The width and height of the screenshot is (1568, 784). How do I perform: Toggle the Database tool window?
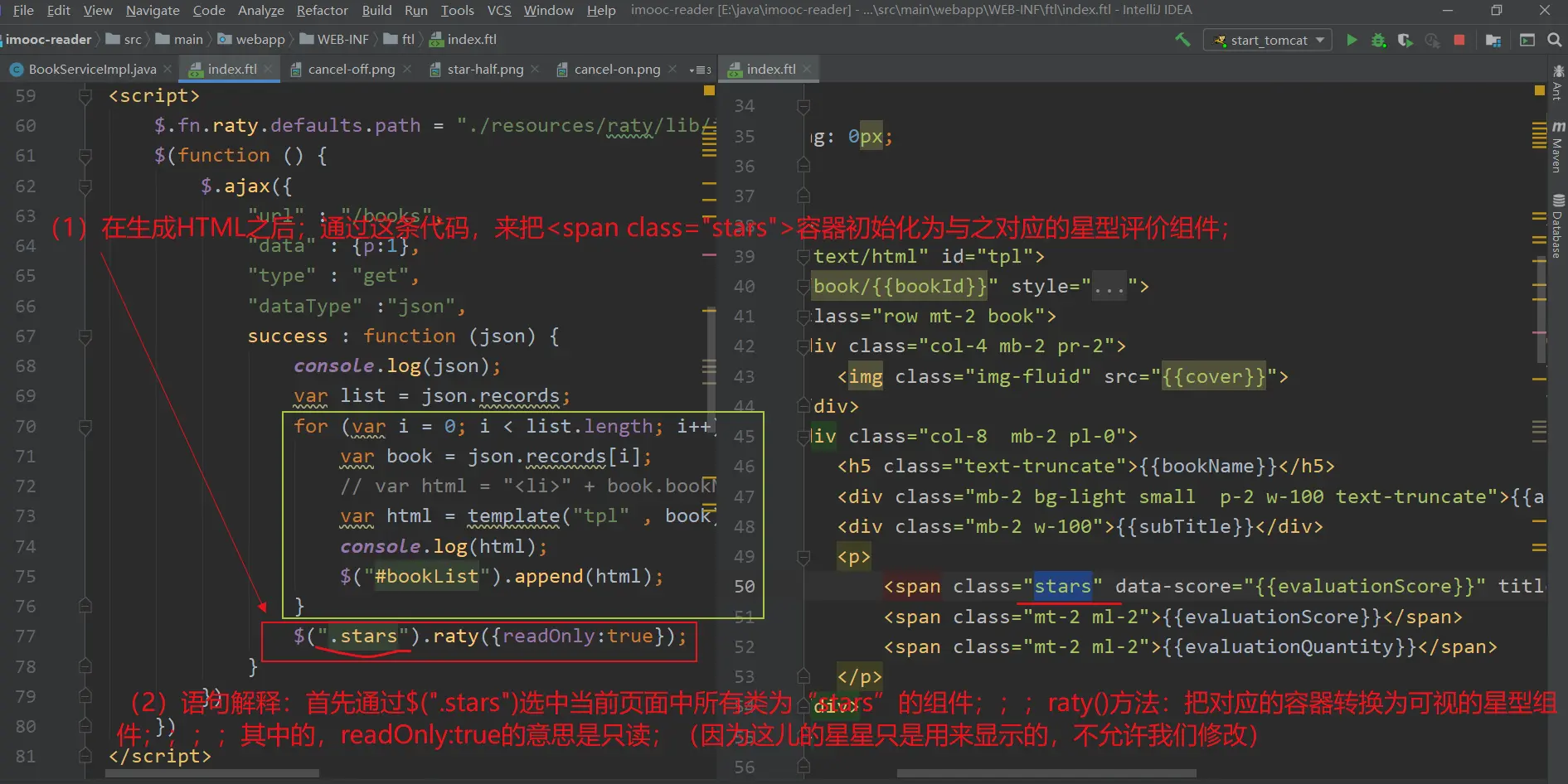point(1558,225)
